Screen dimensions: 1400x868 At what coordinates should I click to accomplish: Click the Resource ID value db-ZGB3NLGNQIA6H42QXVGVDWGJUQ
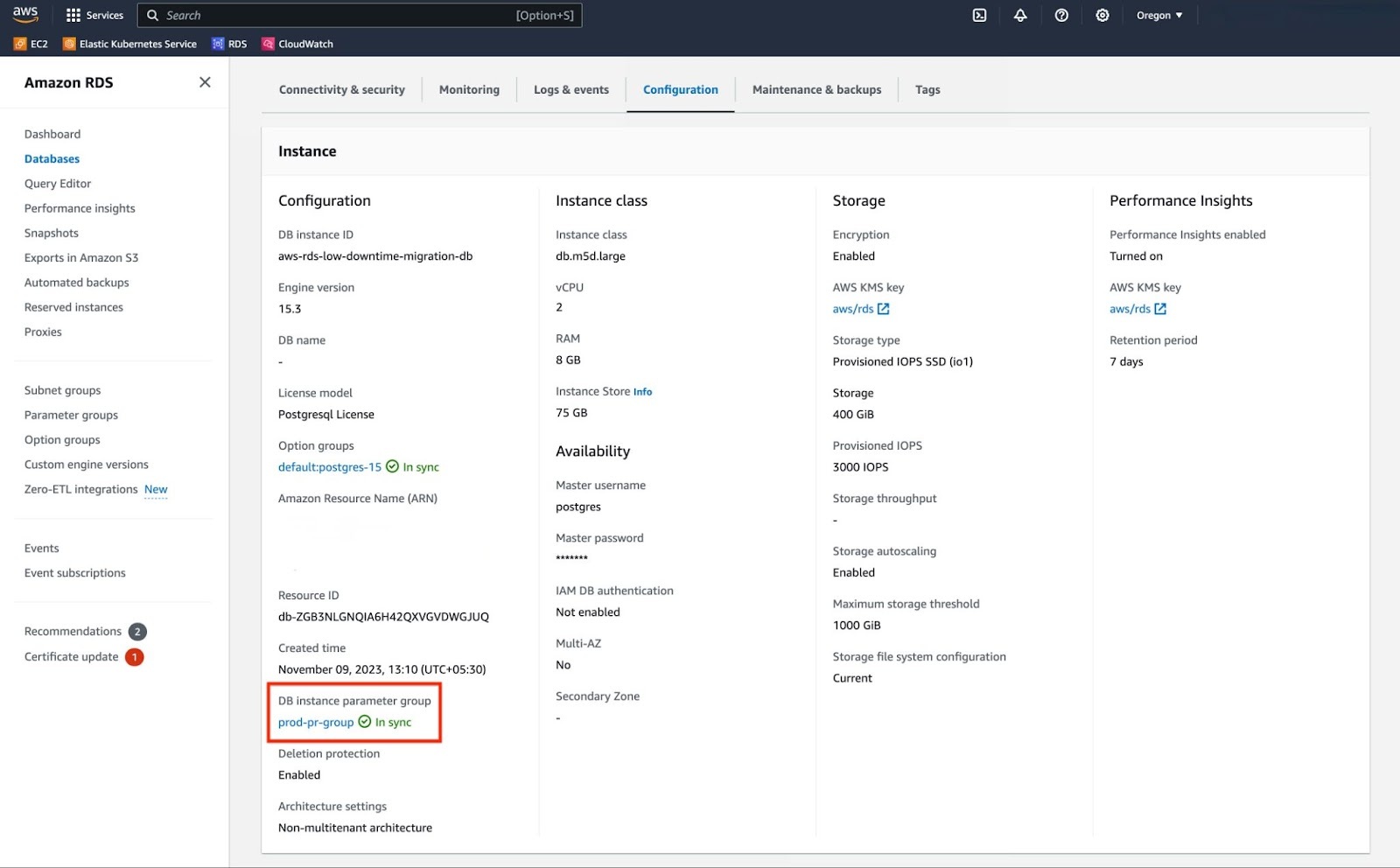coord(383,617)
